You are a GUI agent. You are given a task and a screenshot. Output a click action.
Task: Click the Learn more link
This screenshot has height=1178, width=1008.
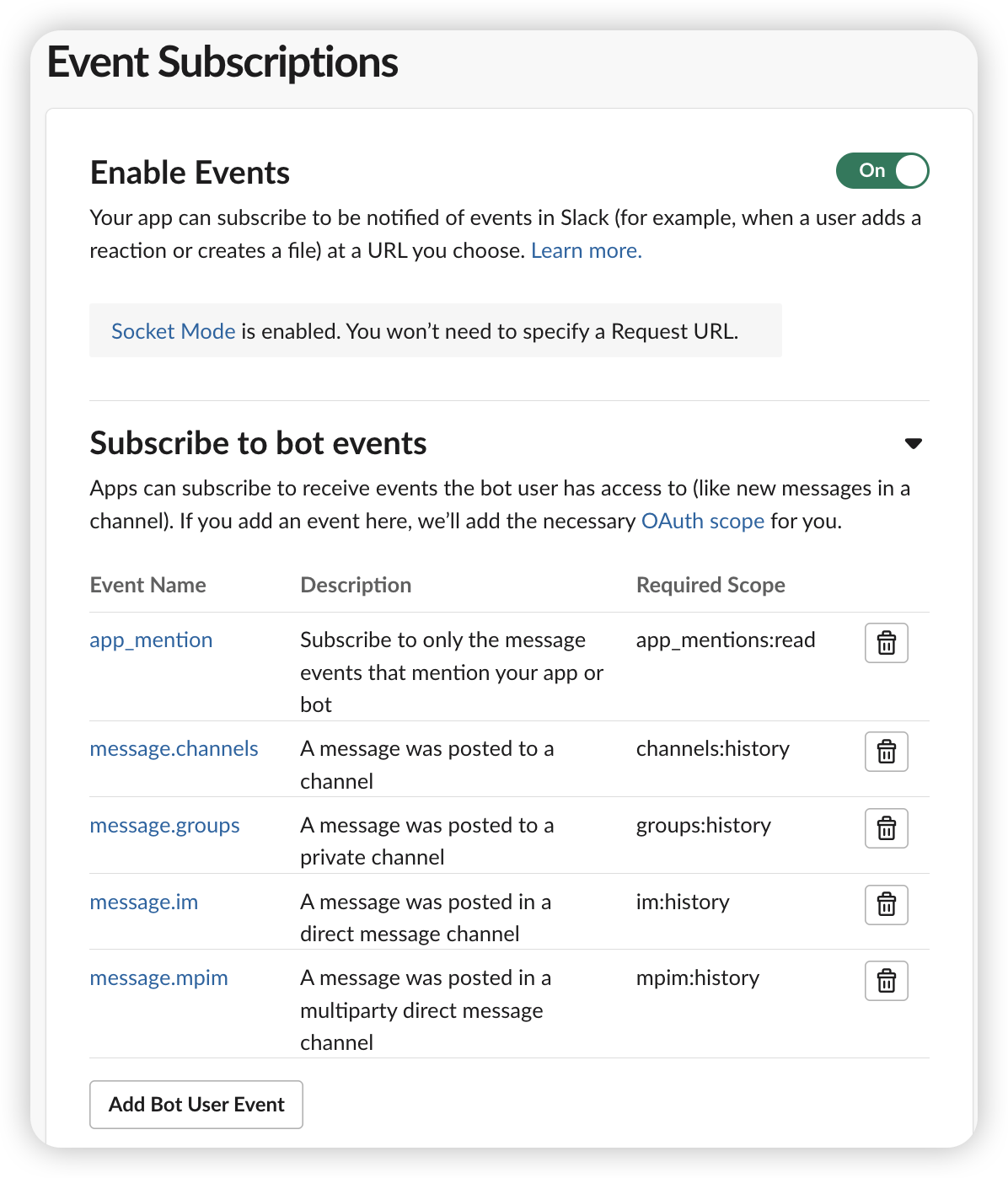coord(586,250)
